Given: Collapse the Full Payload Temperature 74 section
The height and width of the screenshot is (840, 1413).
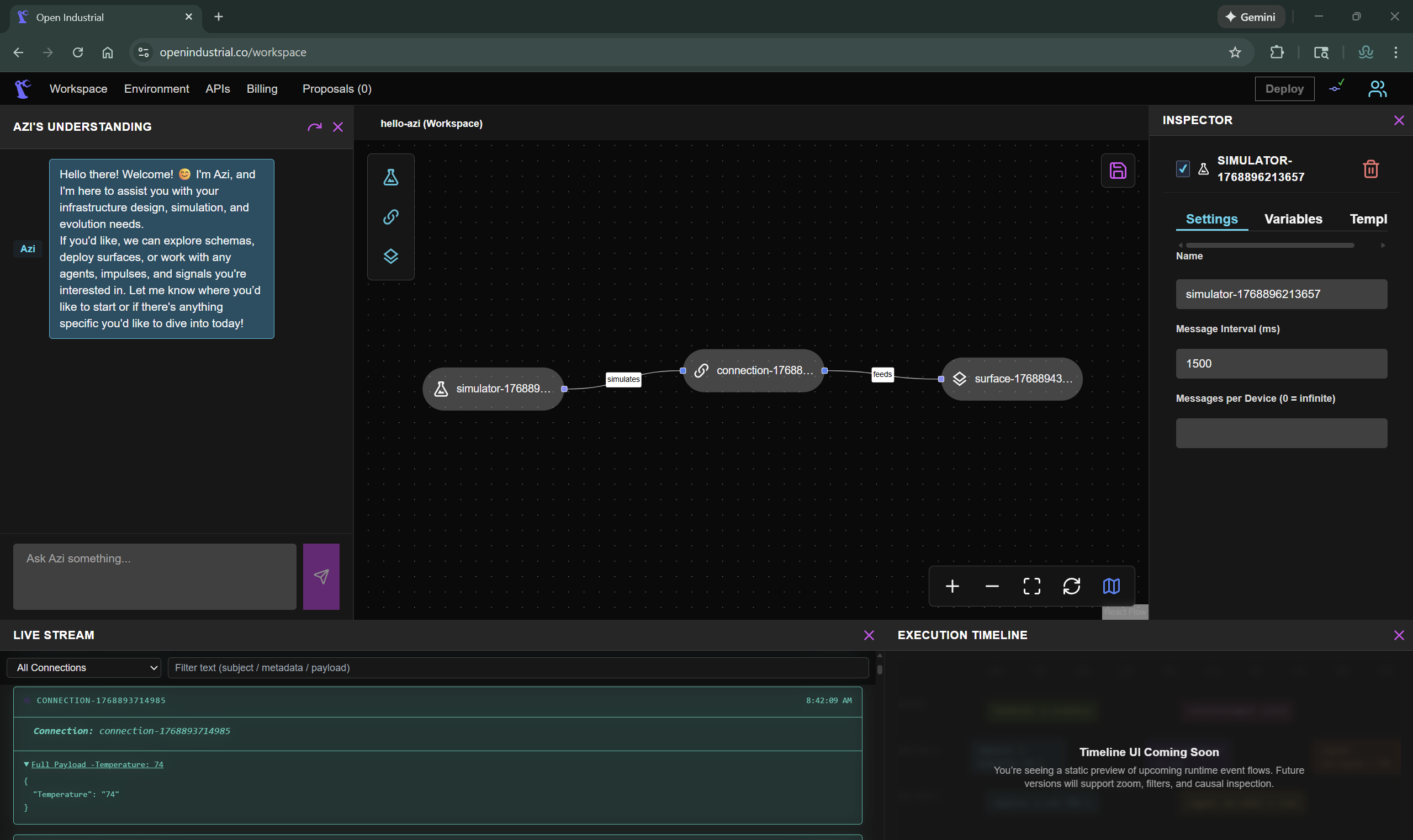Looking at the screenshot, I should tap(94, 764).
